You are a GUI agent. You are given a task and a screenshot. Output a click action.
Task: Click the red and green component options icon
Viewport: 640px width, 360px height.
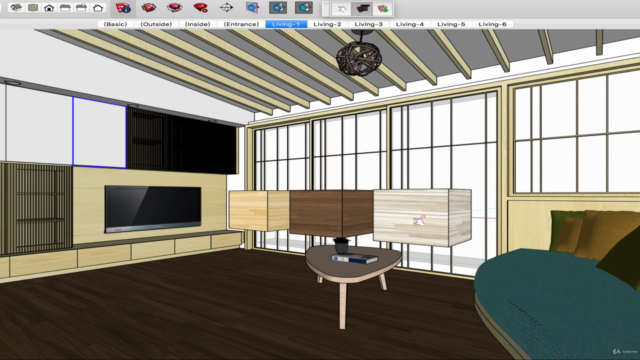point(382,9)
